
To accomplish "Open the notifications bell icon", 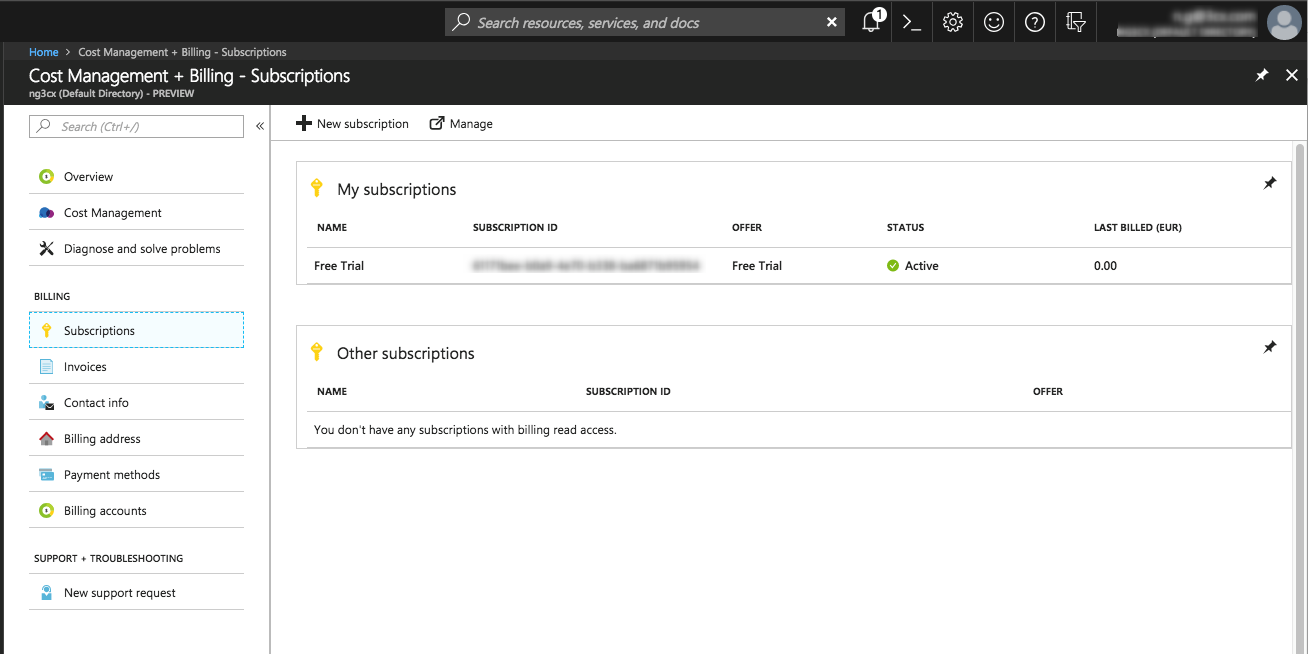I will click(871, 22).
